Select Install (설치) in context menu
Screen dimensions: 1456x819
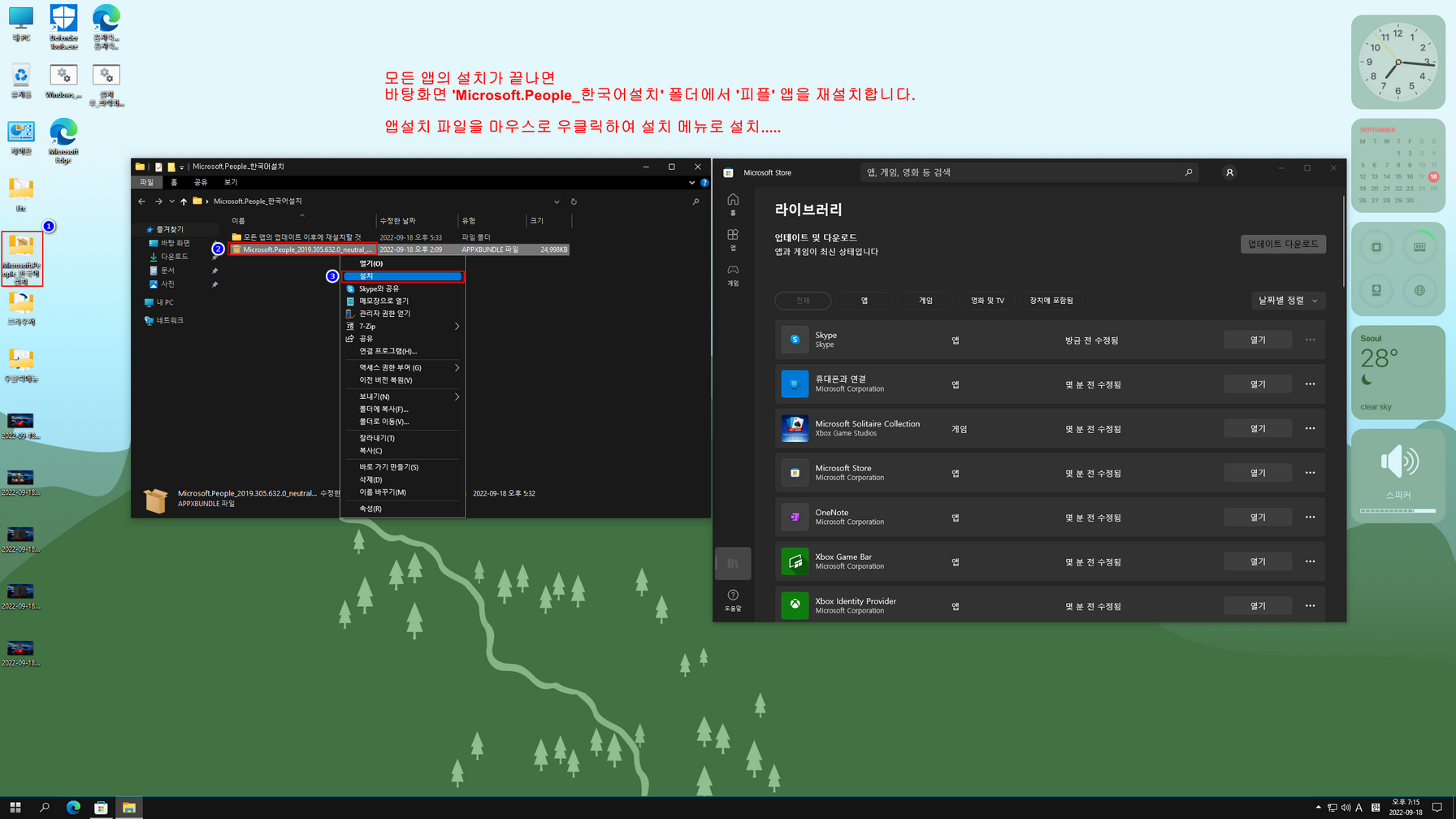(403, 276)
